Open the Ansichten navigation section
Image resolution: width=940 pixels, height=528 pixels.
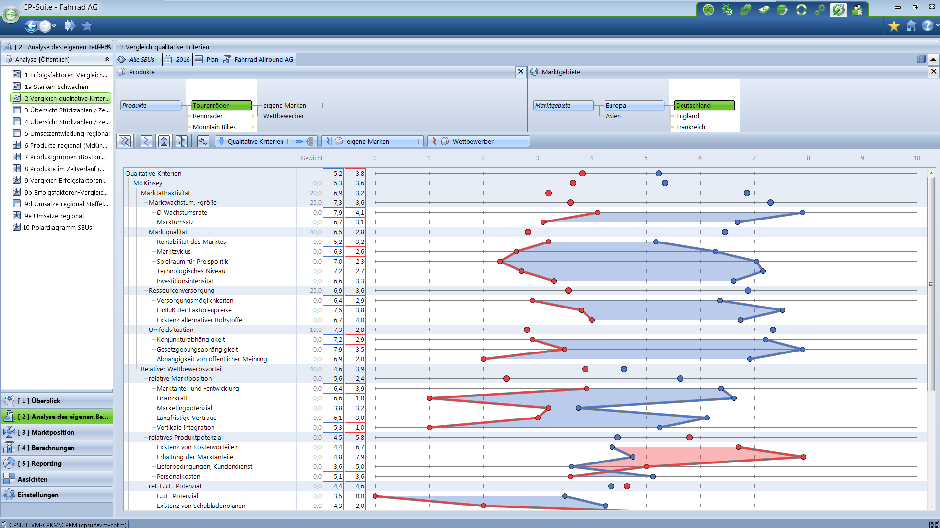tap(56, 479)
